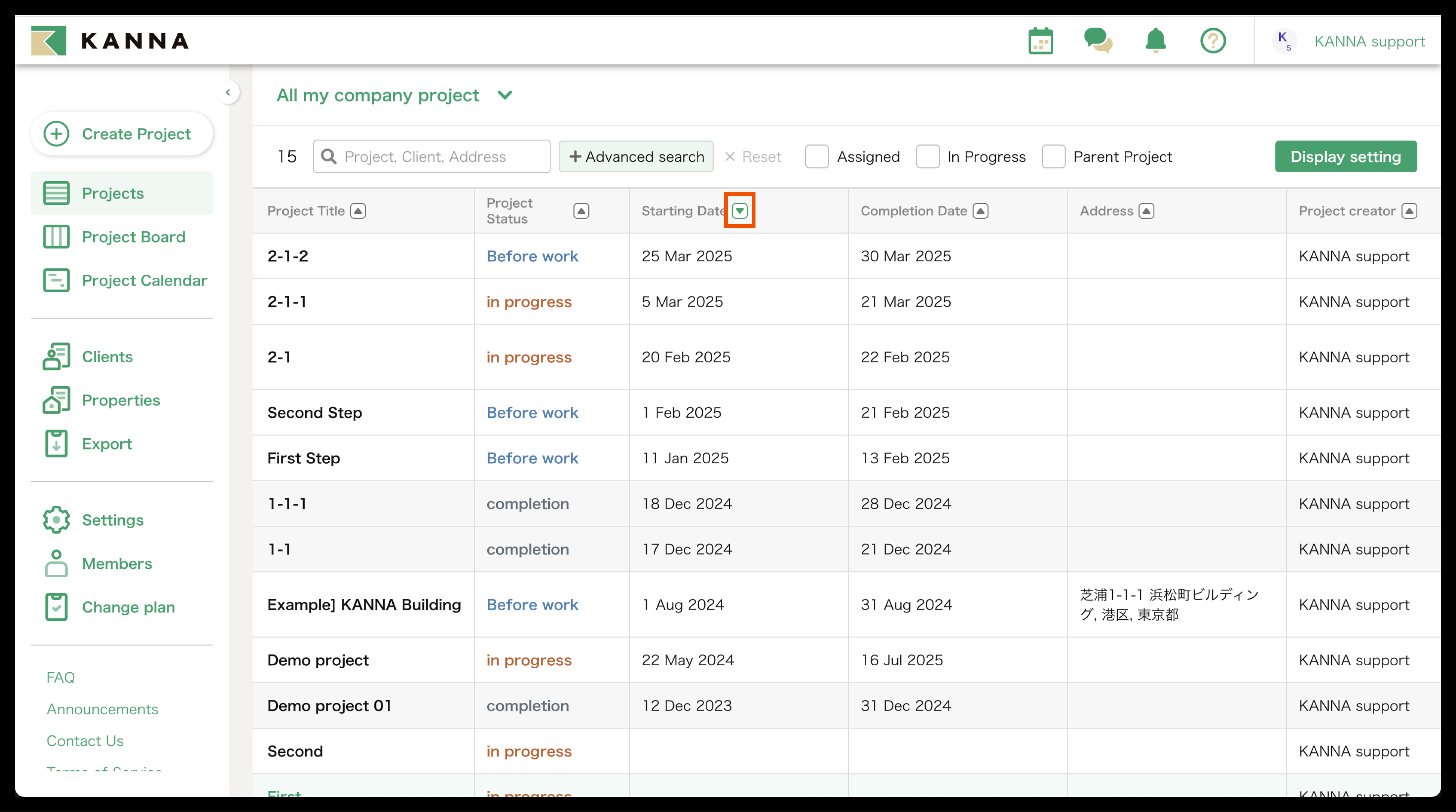Open the help question mark icon
This screenshot has width=1456, height=812.
pos(1212,41)
